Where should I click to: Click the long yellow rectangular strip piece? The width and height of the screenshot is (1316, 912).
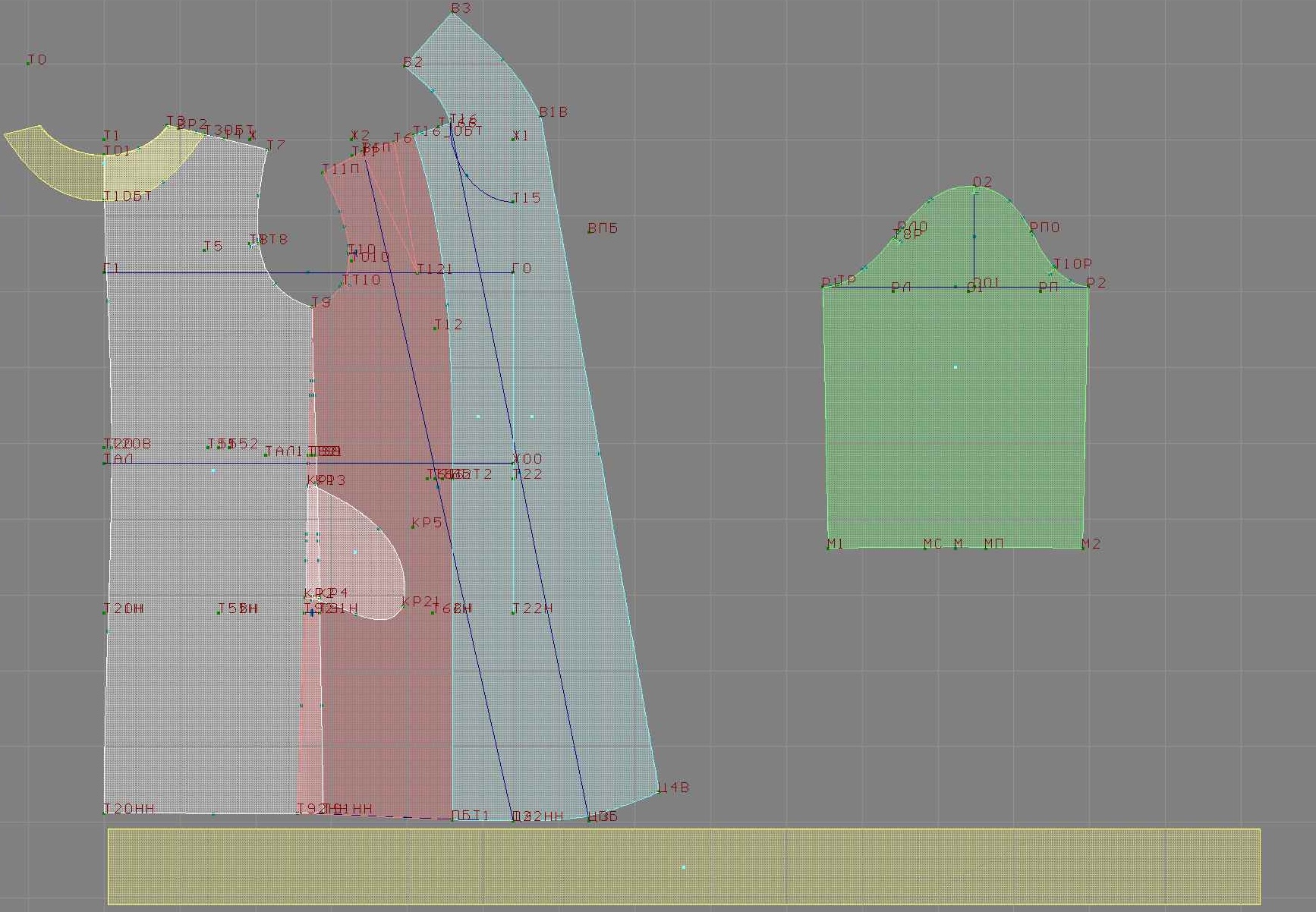[x=683, y=866]
